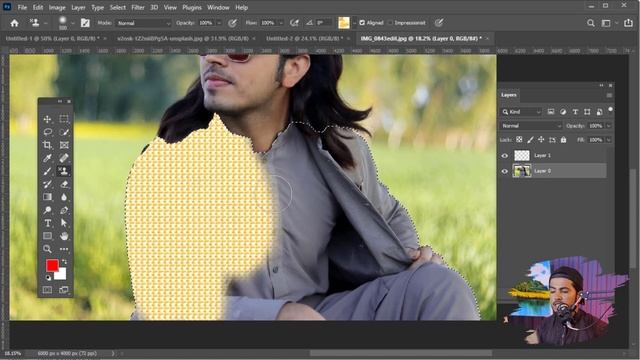The image size is (640, 360).
Task: Open the Opacity dropdown arrow in options bar
Action: (x=219, y=23)
